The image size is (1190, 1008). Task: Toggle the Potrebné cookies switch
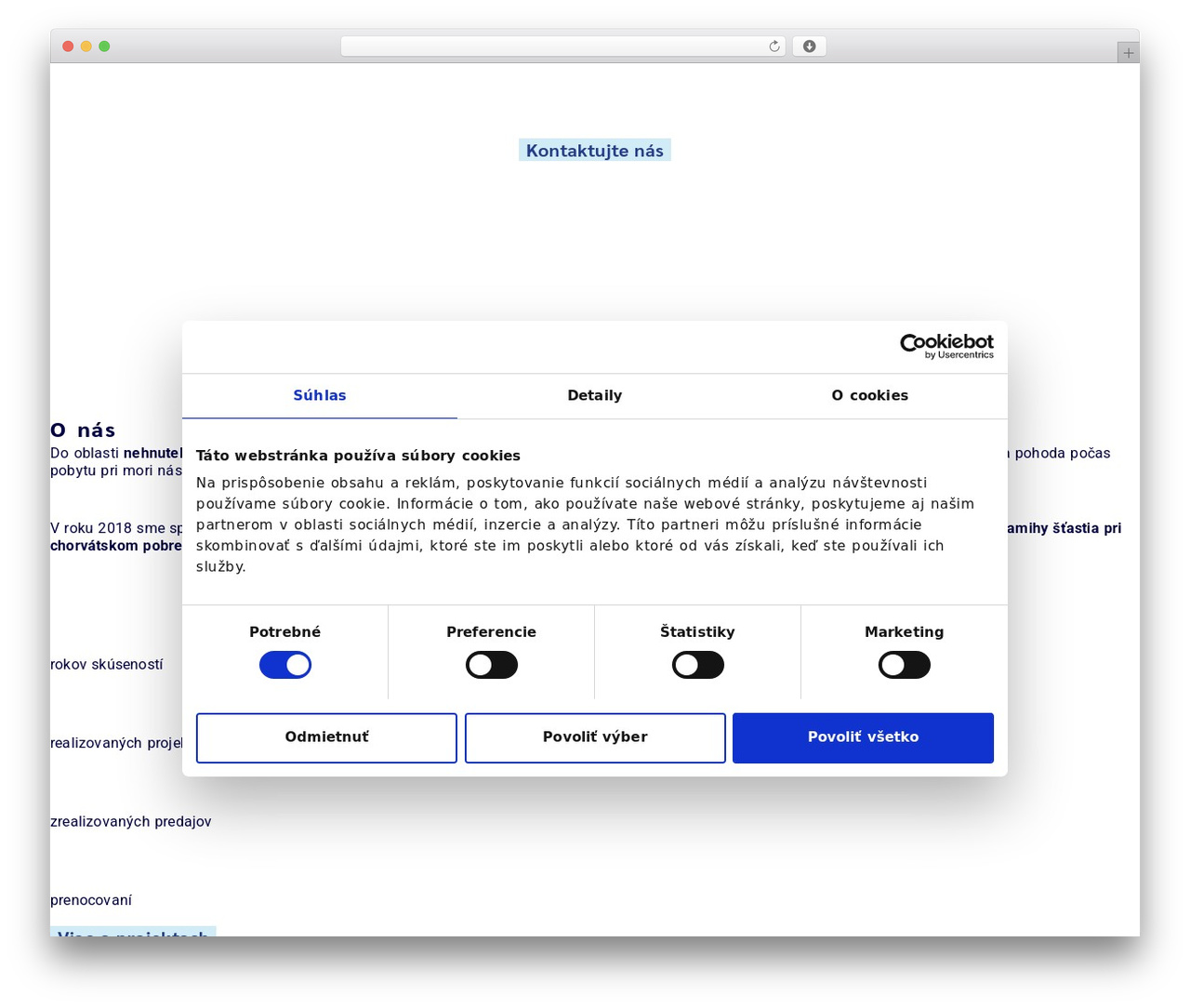(285, 665)
